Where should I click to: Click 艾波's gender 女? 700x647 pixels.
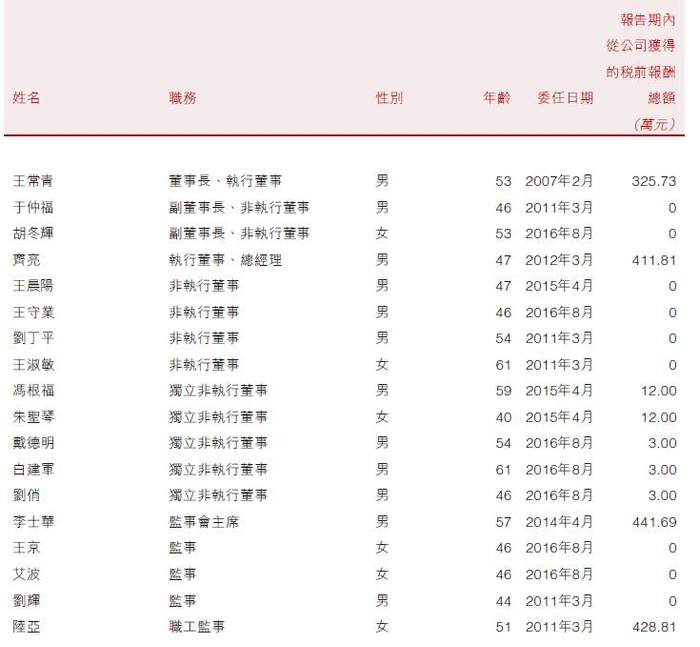[382, 574]
